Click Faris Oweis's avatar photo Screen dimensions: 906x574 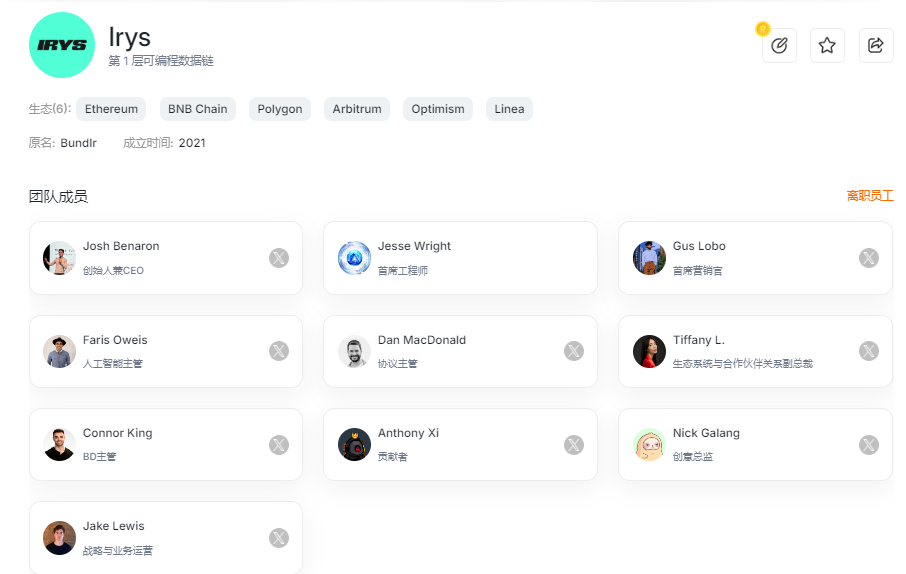pos(60,351)
